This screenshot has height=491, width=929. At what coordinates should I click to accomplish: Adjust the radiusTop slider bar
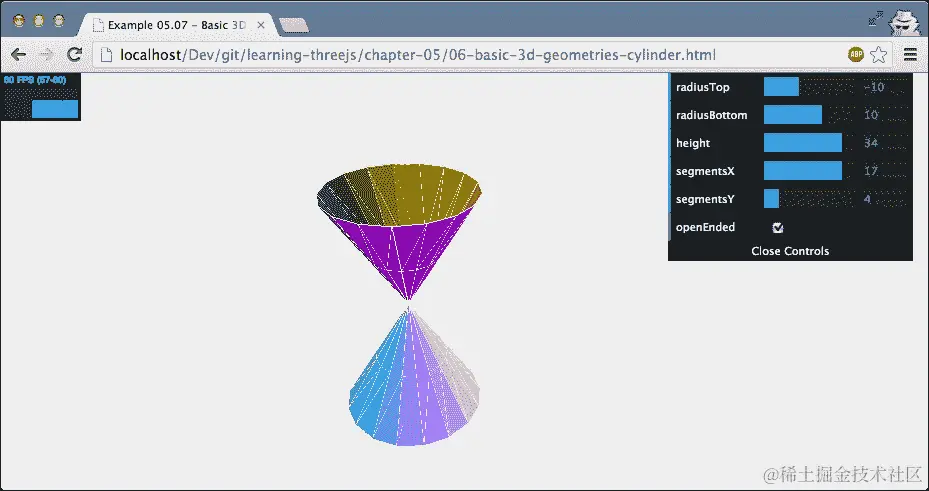point(811,87)
